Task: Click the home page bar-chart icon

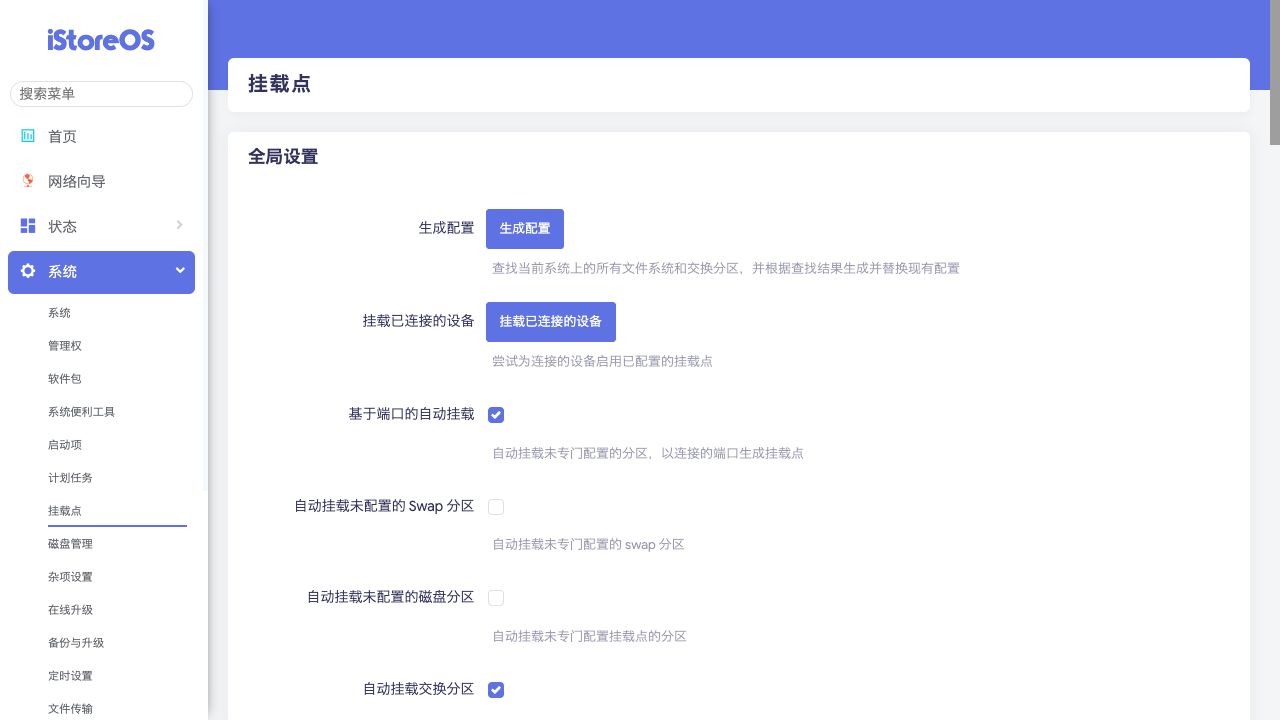Action: click(x=28, y=136)
